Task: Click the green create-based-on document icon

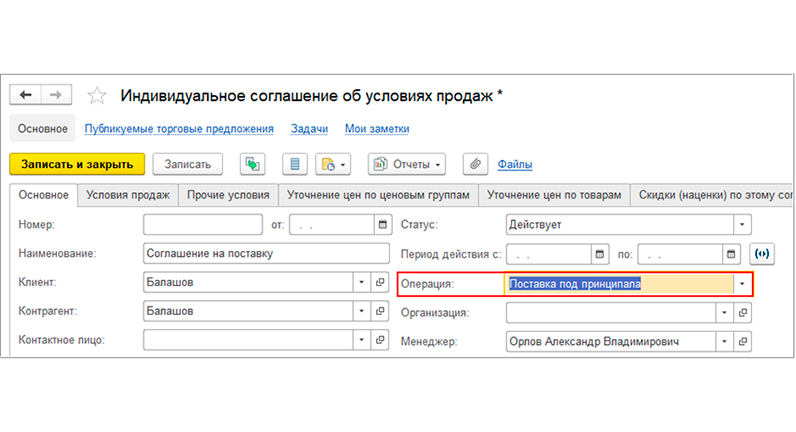Action: [x=252, y=164]
